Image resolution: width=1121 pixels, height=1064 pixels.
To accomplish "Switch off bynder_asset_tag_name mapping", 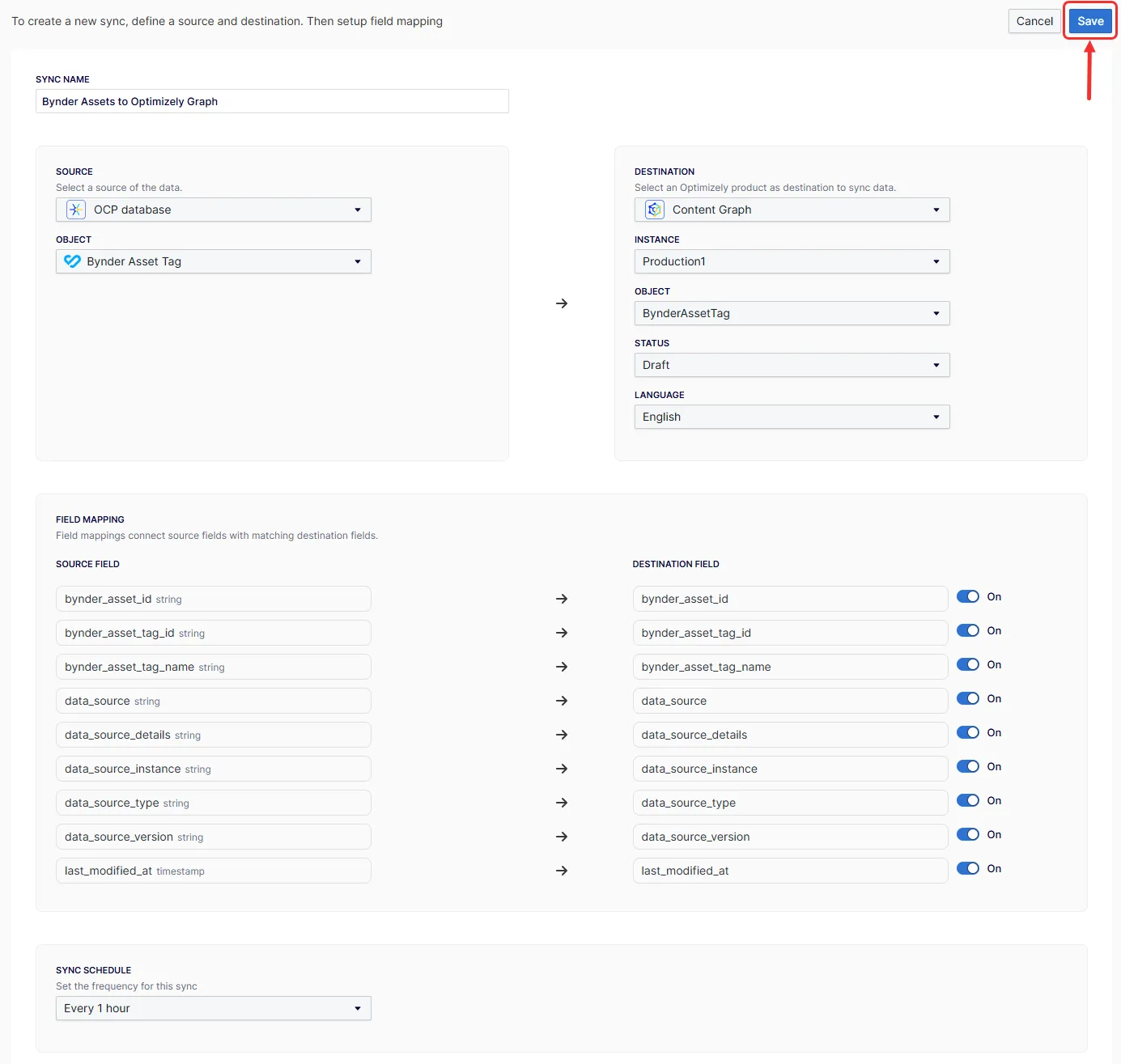I will [x=968, y=665].
